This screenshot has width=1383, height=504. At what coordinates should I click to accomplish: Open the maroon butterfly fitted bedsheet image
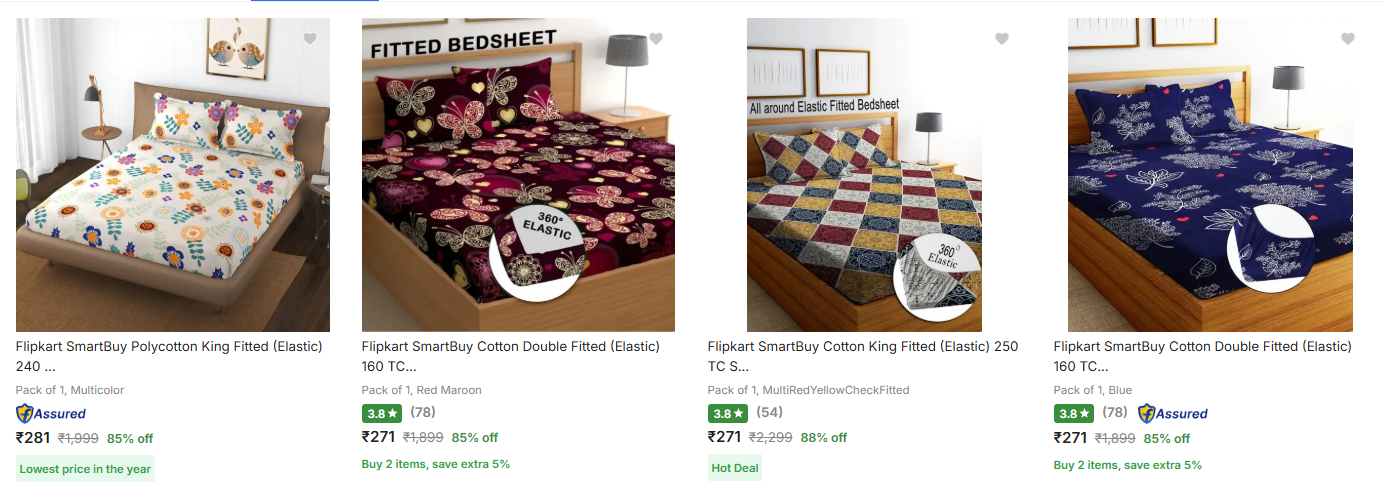pyautogui.click(x=518, y=175)
